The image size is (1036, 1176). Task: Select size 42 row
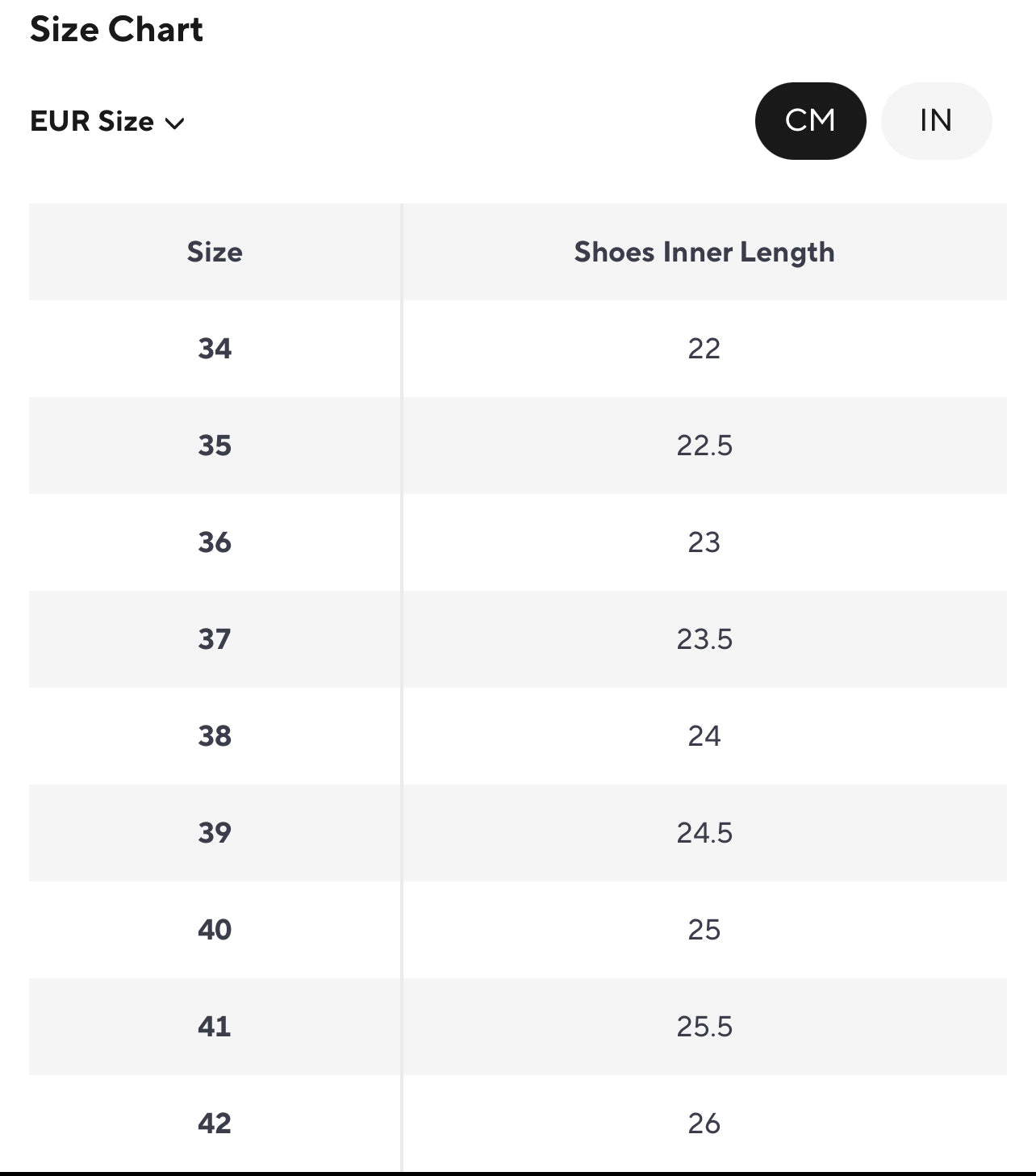tap(215, 1124)
